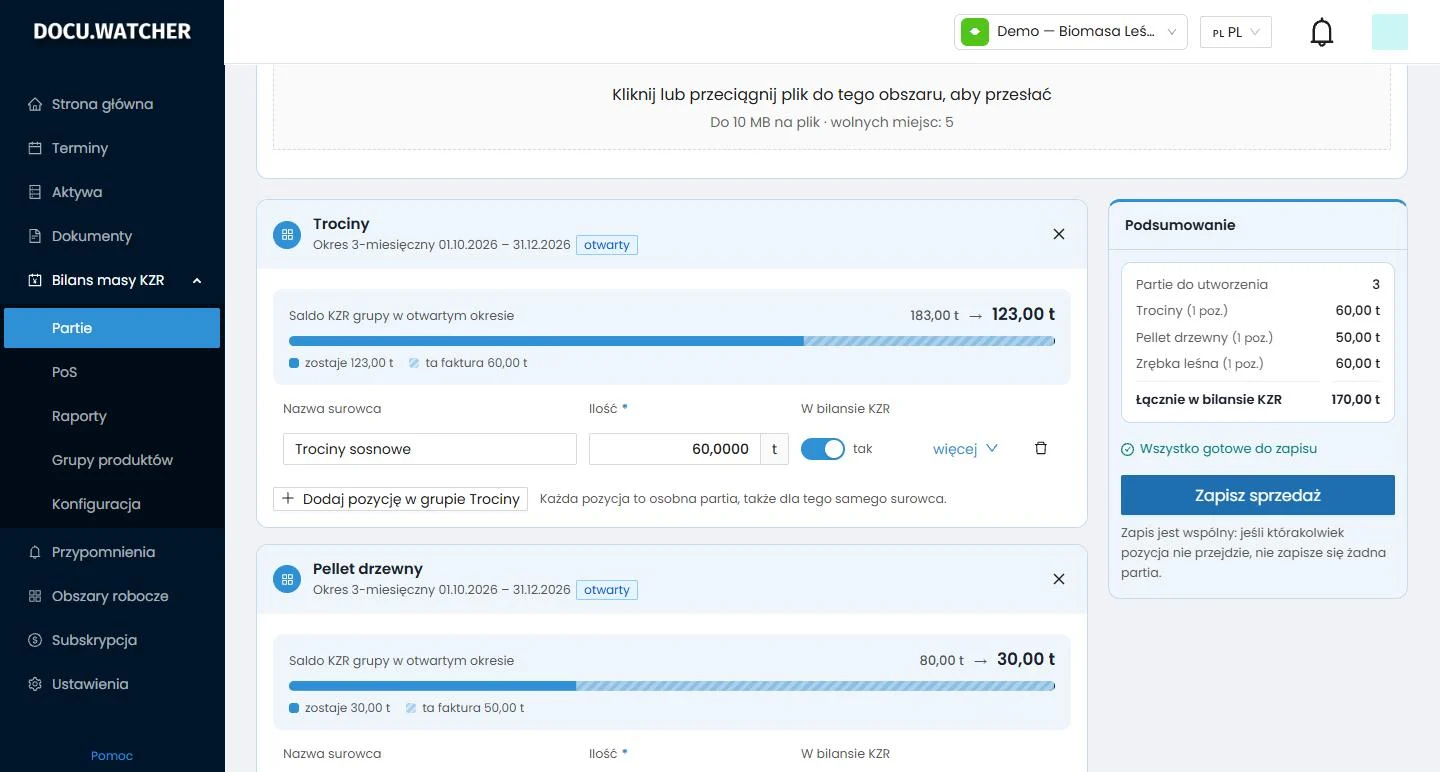Click the Trociny group grid icon
The image size is (1440, 772).
pos(287,234)
